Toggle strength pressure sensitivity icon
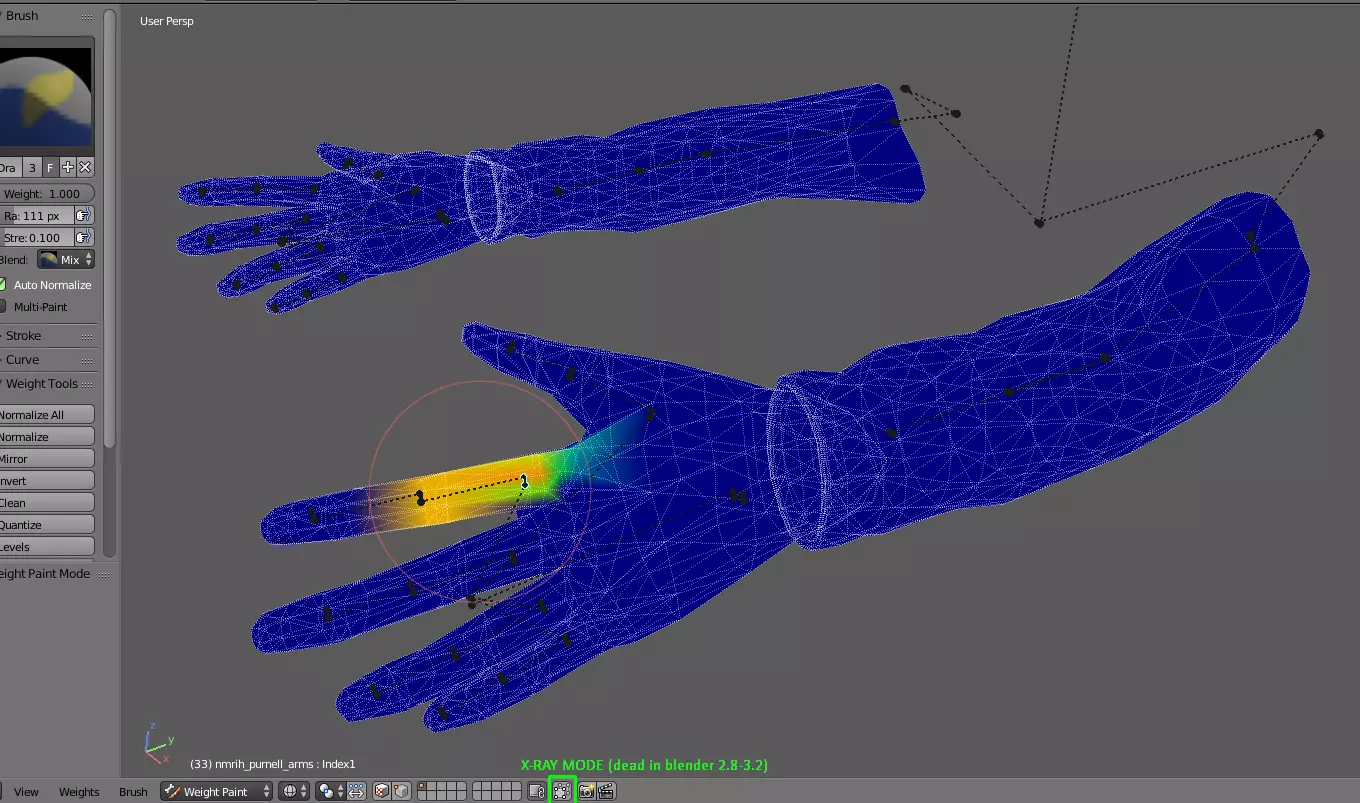1360x803 pixels. tap(84, 237)
